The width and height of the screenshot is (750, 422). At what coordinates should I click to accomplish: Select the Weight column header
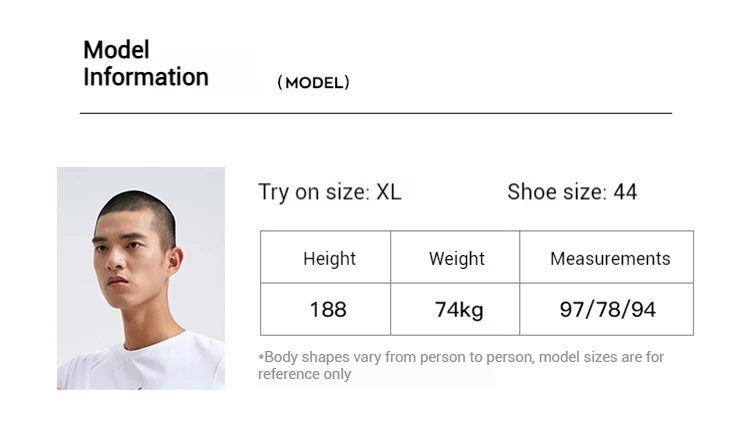click(x=455, y=257)
